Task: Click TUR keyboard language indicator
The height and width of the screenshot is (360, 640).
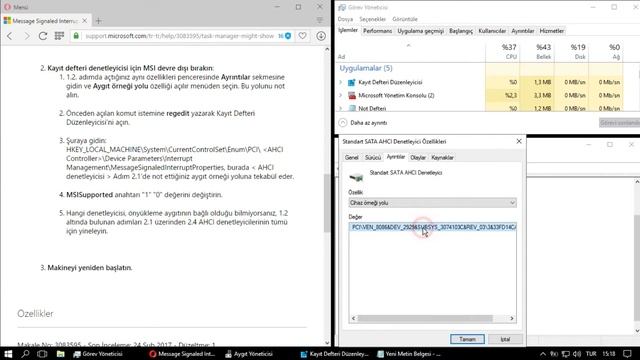Action: tap(591, 354)
